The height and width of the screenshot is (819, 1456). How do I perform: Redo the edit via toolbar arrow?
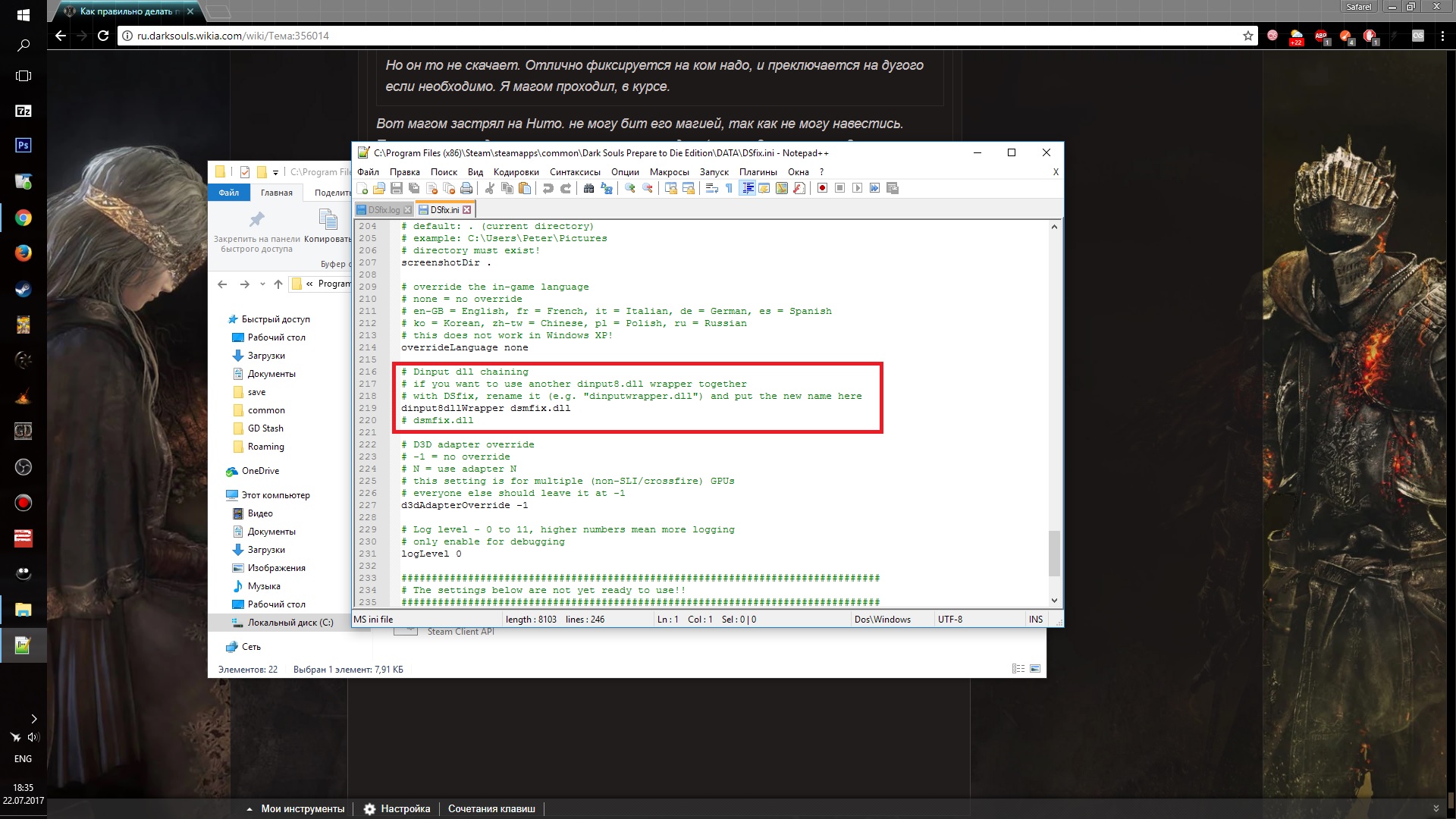[x=566, y=188]
